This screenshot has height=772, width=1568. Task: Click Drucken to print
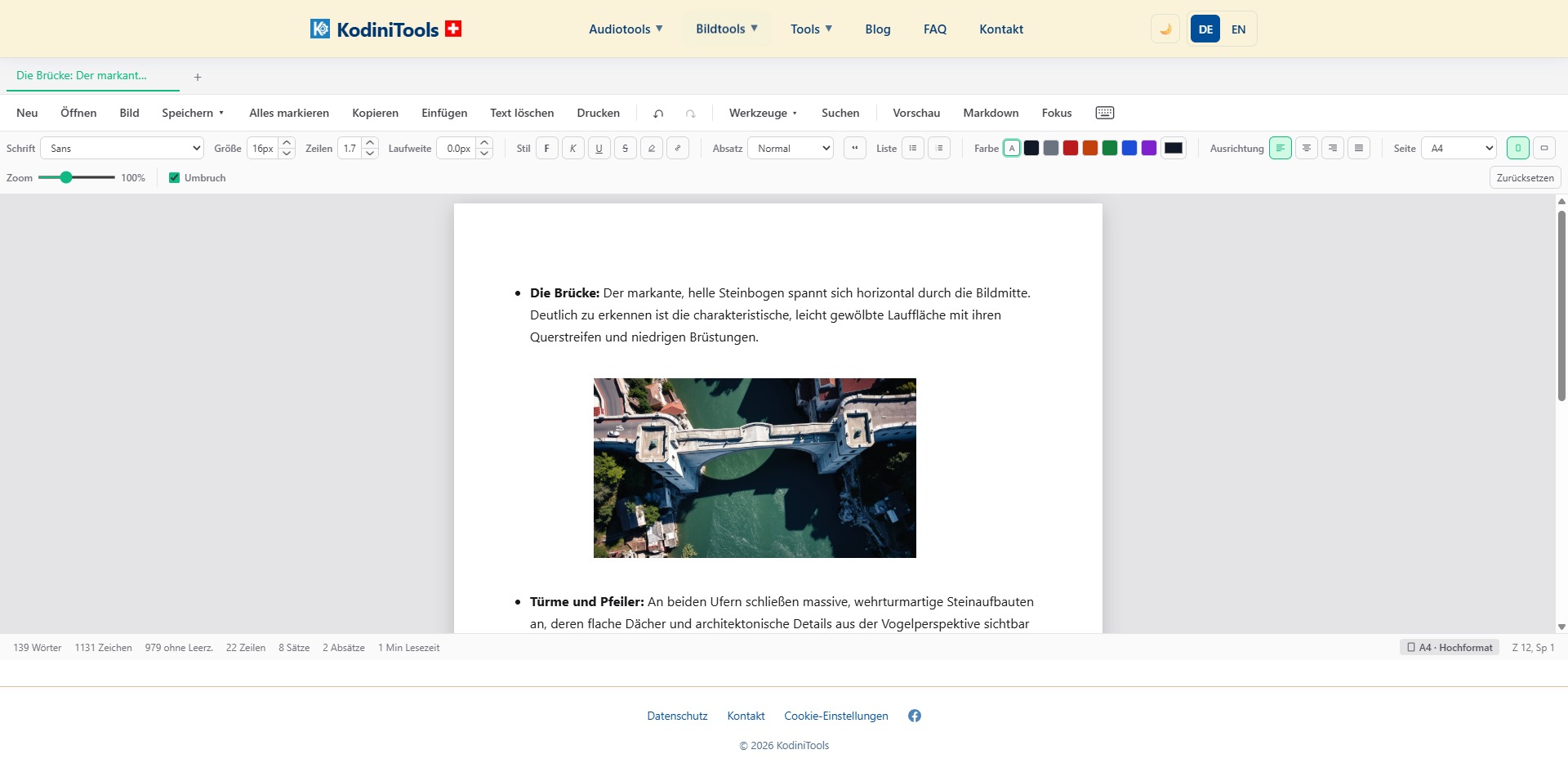click(599, 113)
